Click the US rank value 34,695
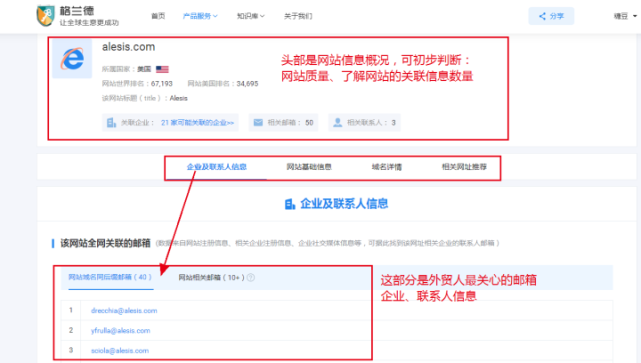 point(247,84)
